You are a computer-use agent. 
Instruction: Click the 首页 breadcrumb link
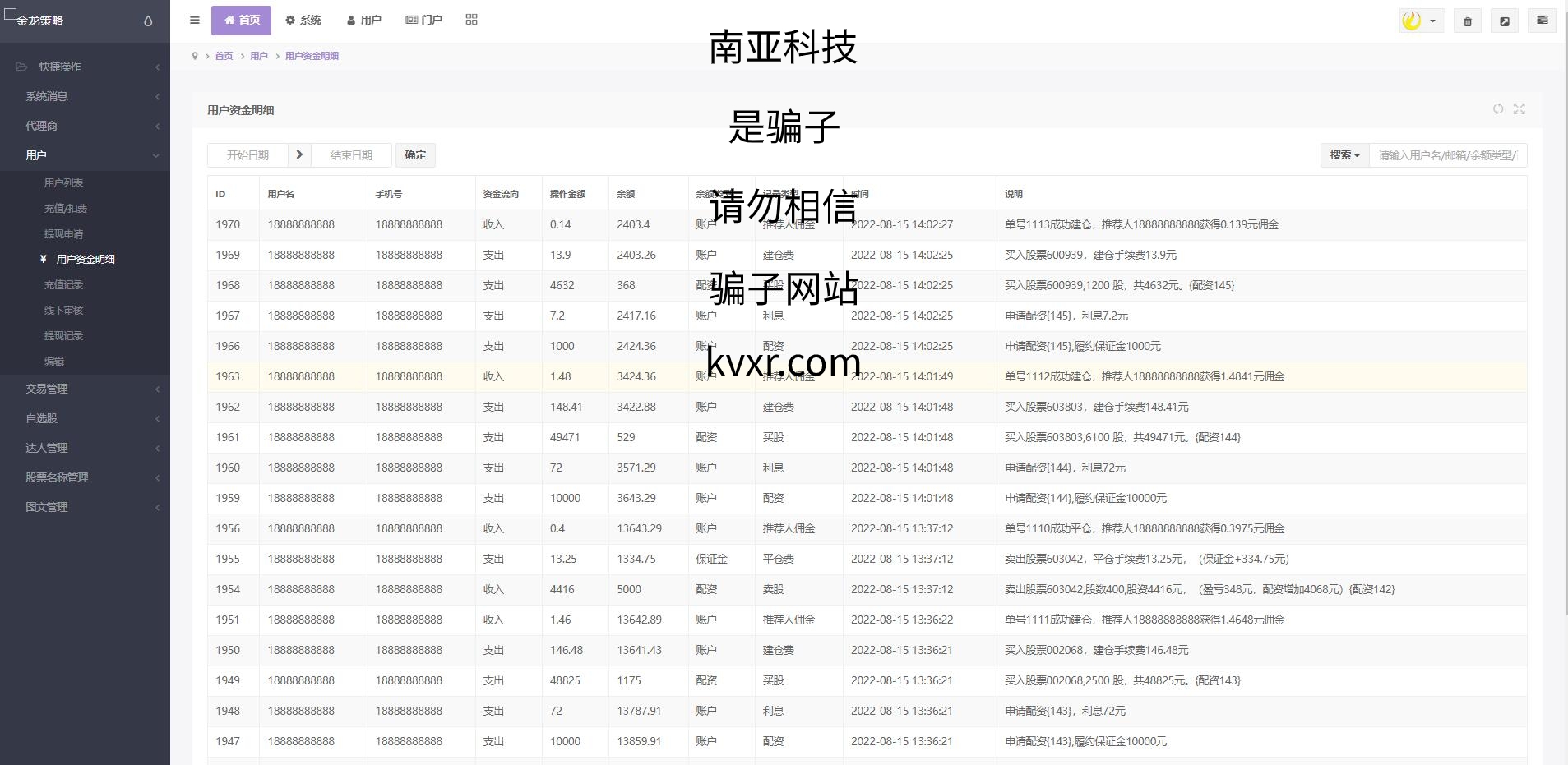(x=224, y=56)
